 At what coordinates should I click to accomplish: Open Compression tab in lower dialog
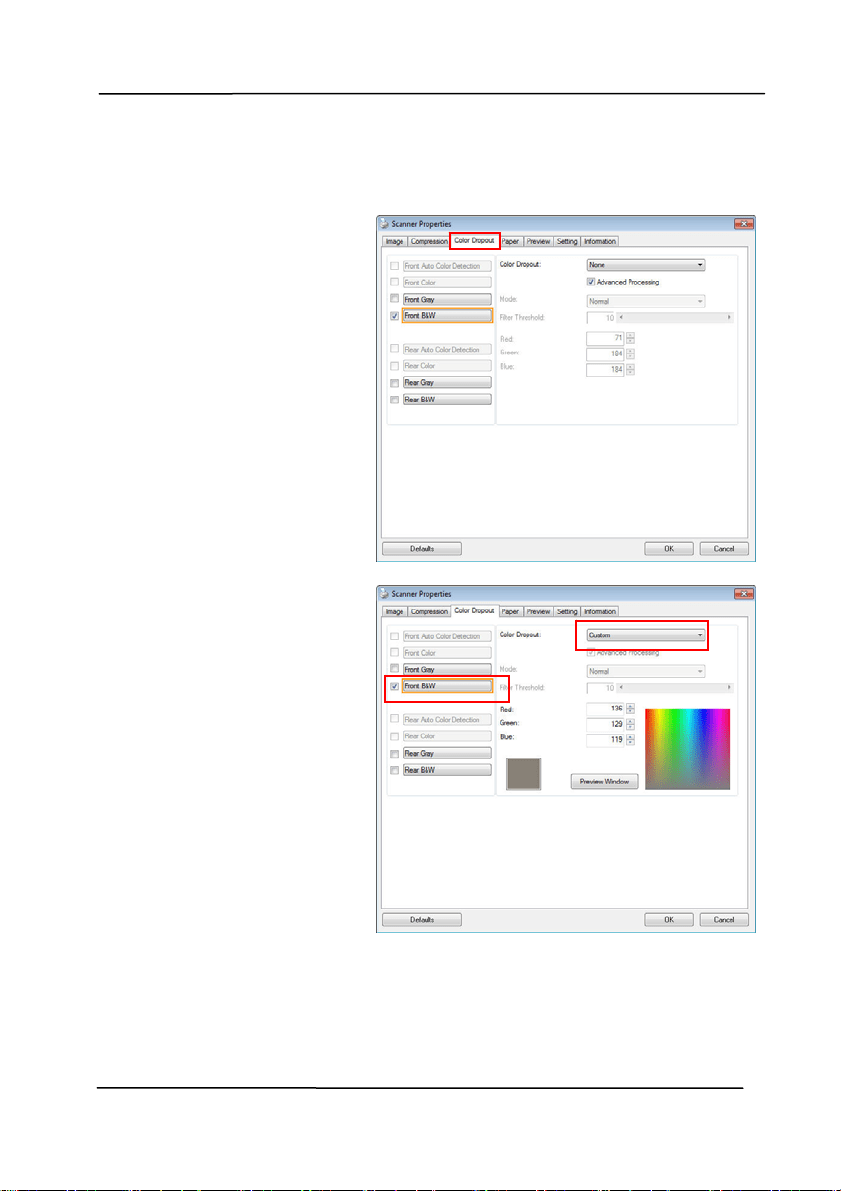coord(428,611)
